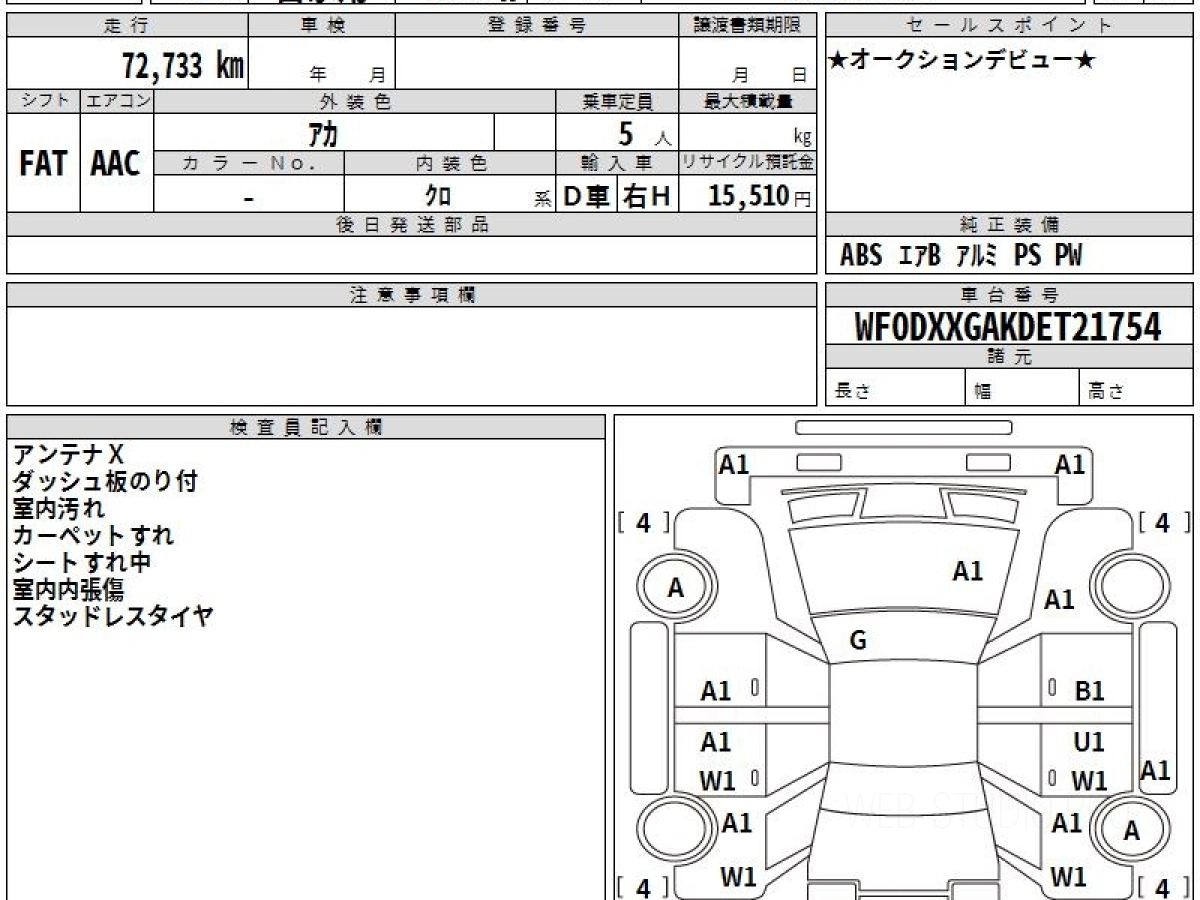Image resolution: width=1200 pixels, height=900 pixels.
Task: Select the AAC air conditioner value
Action: pos(116,163)
